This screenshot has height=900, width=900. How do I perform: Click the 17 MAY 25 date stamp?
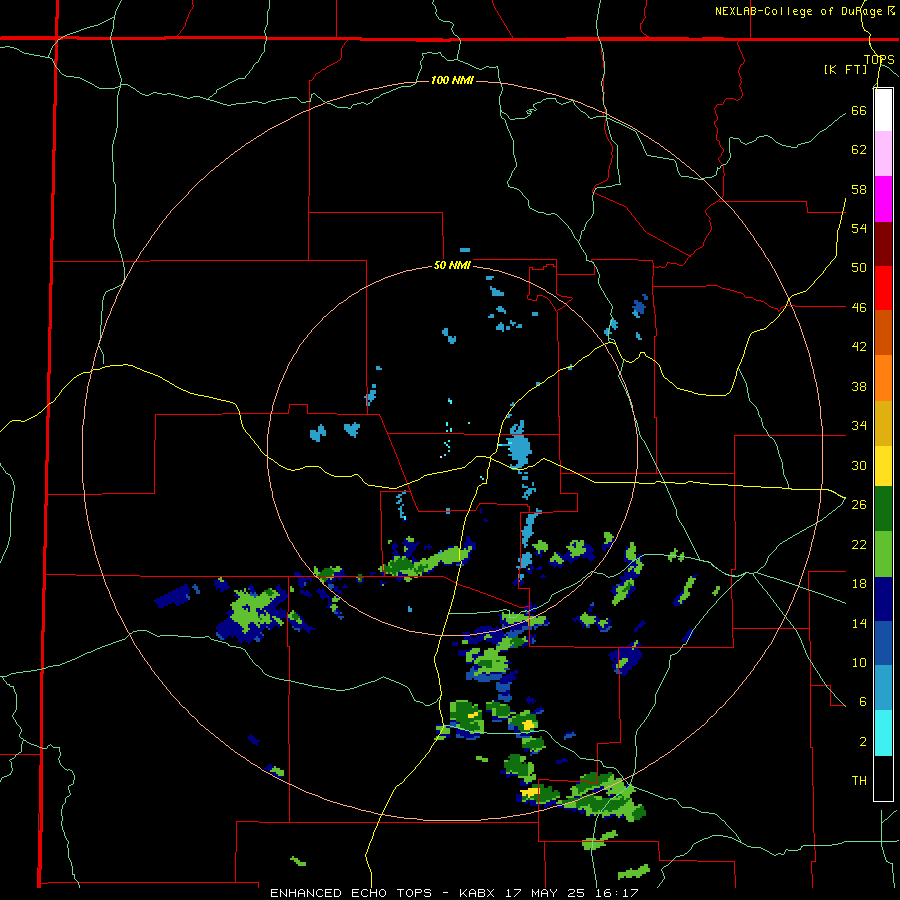click(x=545, y=893)
